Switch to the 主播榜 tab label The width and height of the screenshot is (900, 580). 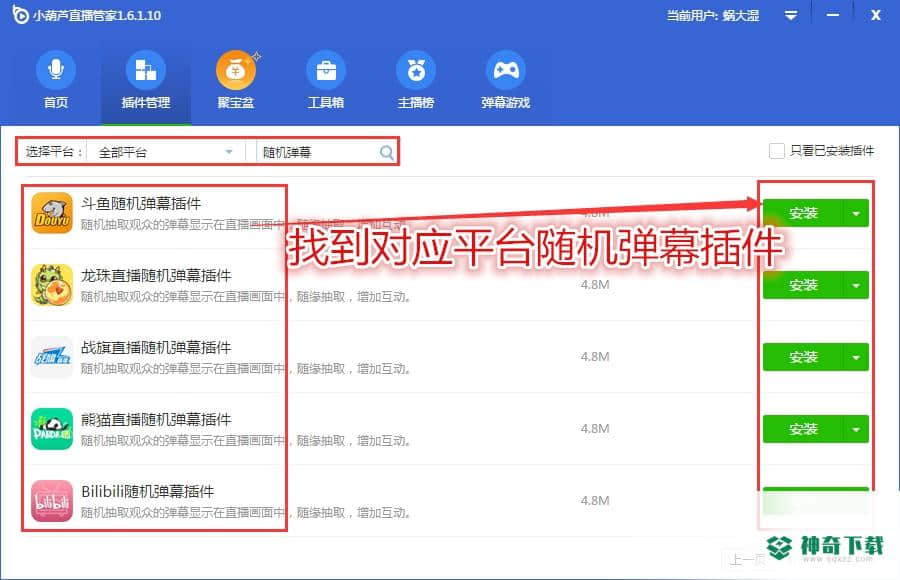point(416,103)
